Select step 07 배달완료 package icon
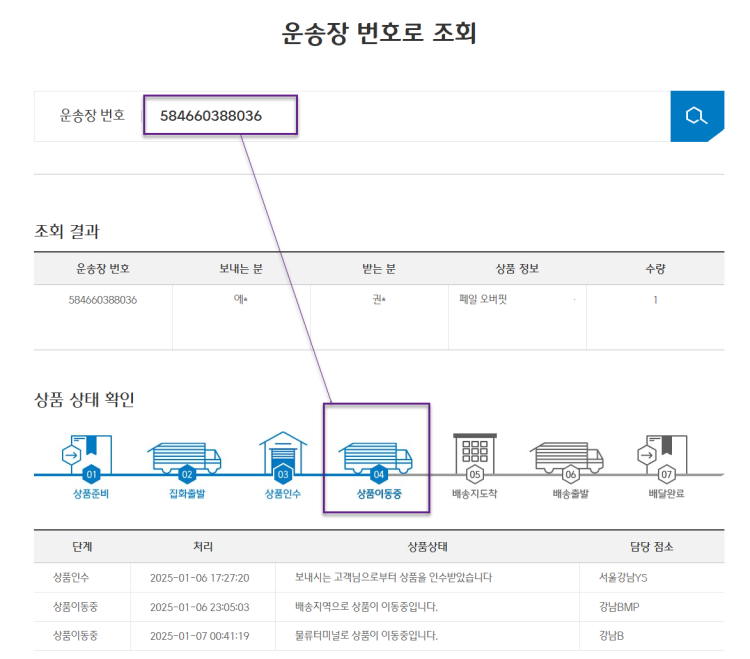Viewport: 750px width, 659px height. coord(662,457)
